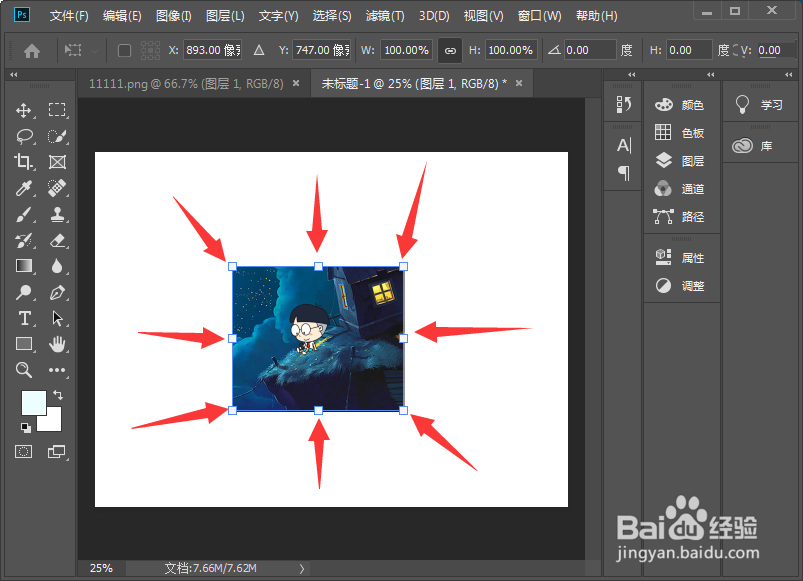Select the Eraser tool

[x=57, y=241]
